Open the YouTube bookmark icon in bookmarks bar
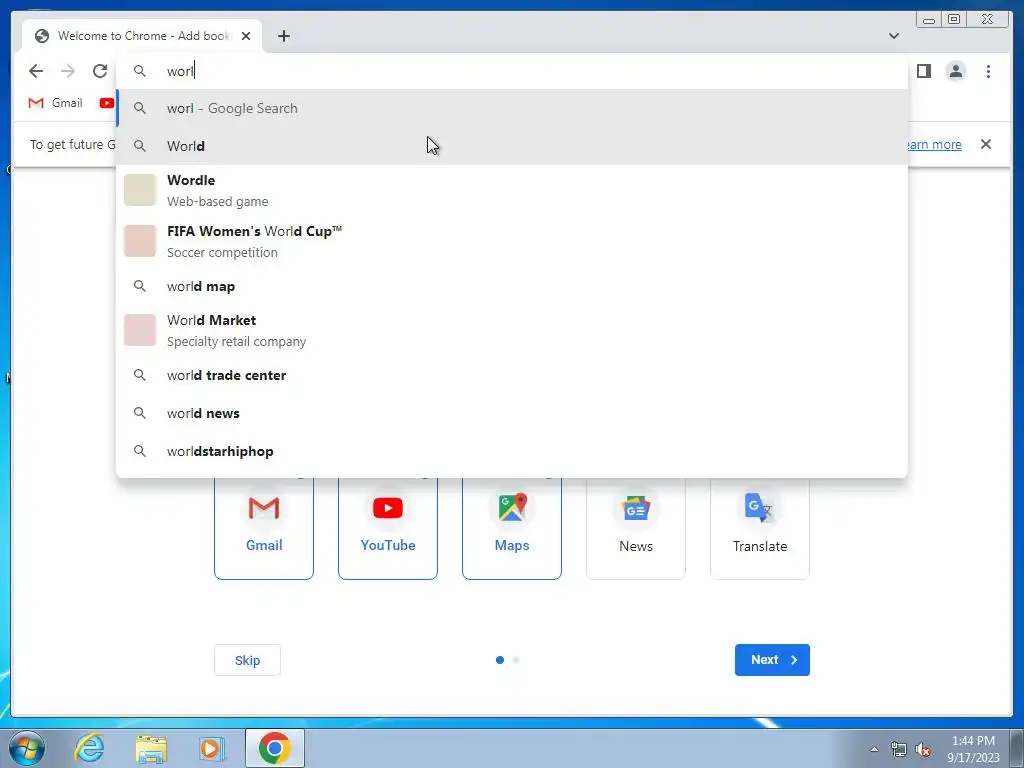Viewport: 1024px width, 768px height. point(106,103)
